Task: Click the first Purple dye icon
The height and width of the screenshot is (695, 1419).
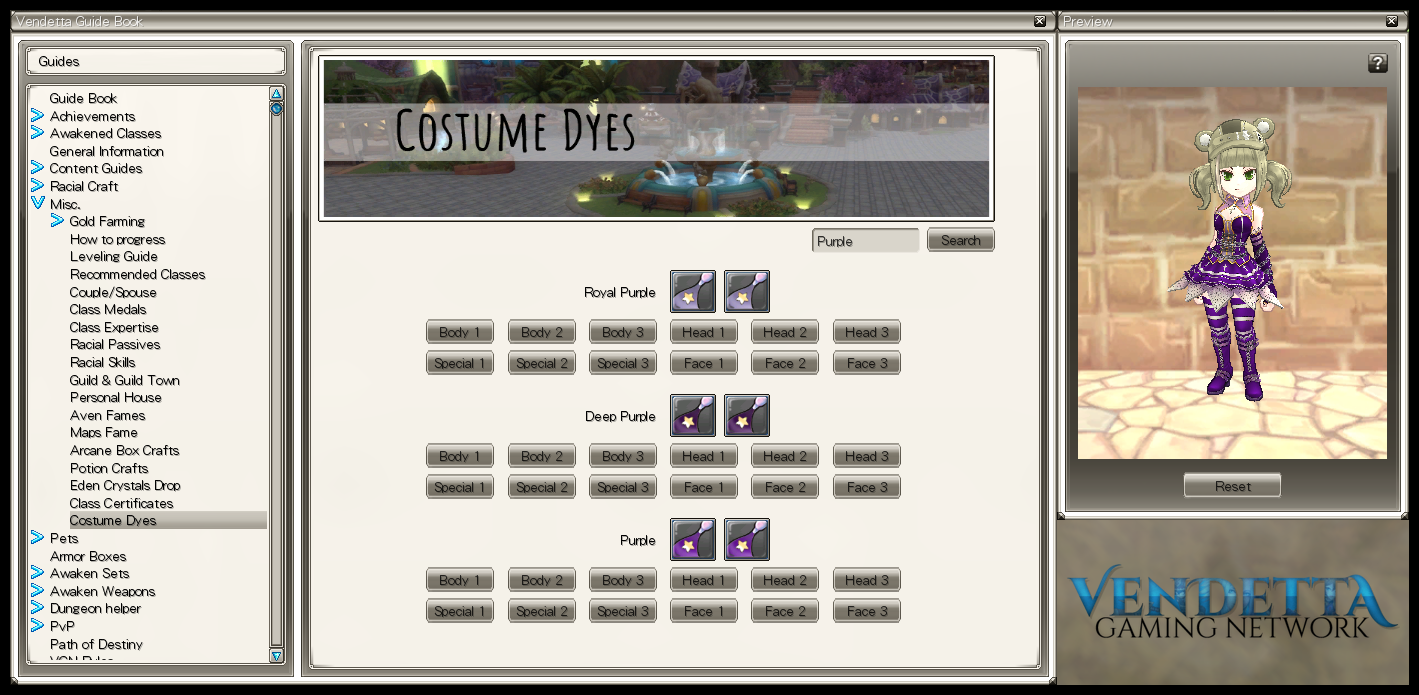Action: click(x=693, y=540)
